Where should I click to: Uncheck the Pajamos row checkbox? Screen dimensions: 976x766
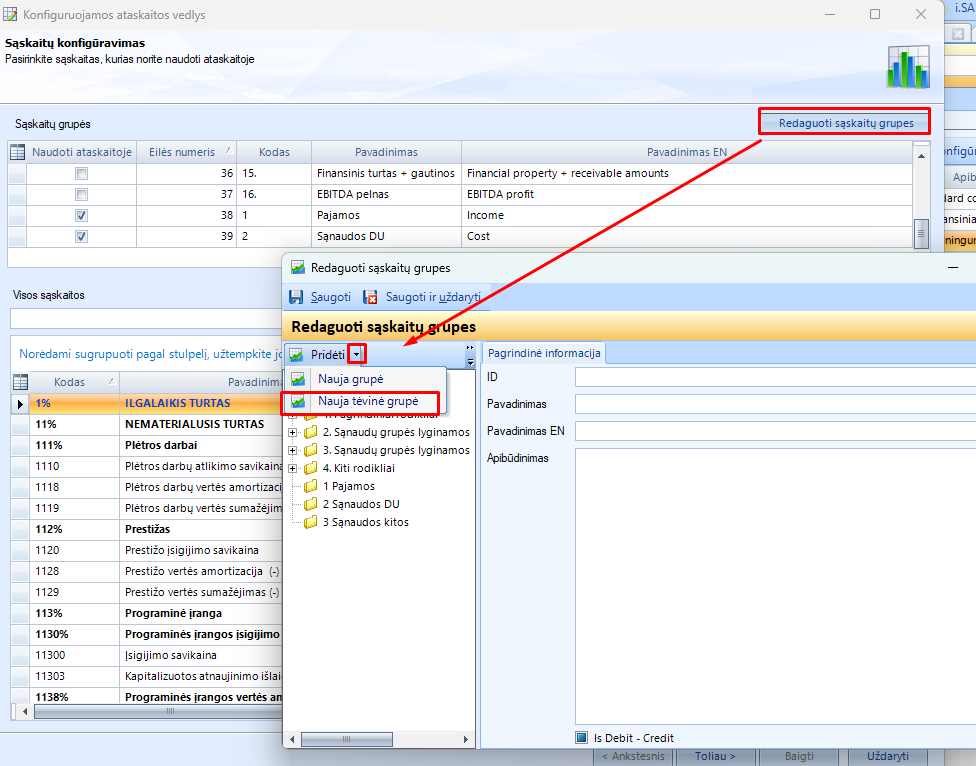click(x=82, y=215)
